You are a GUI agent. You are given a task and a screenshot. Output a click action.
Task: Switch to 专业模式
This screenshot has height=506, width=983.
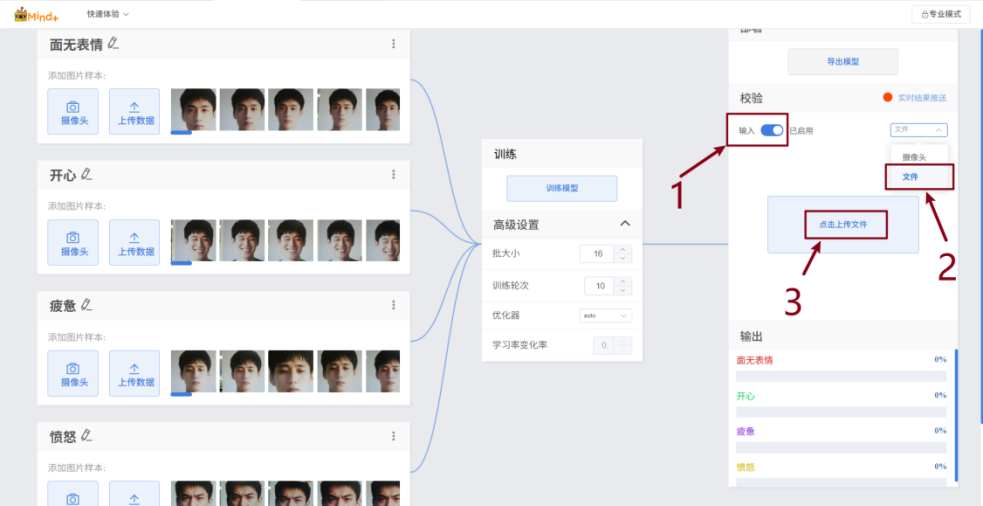(940, 14)
